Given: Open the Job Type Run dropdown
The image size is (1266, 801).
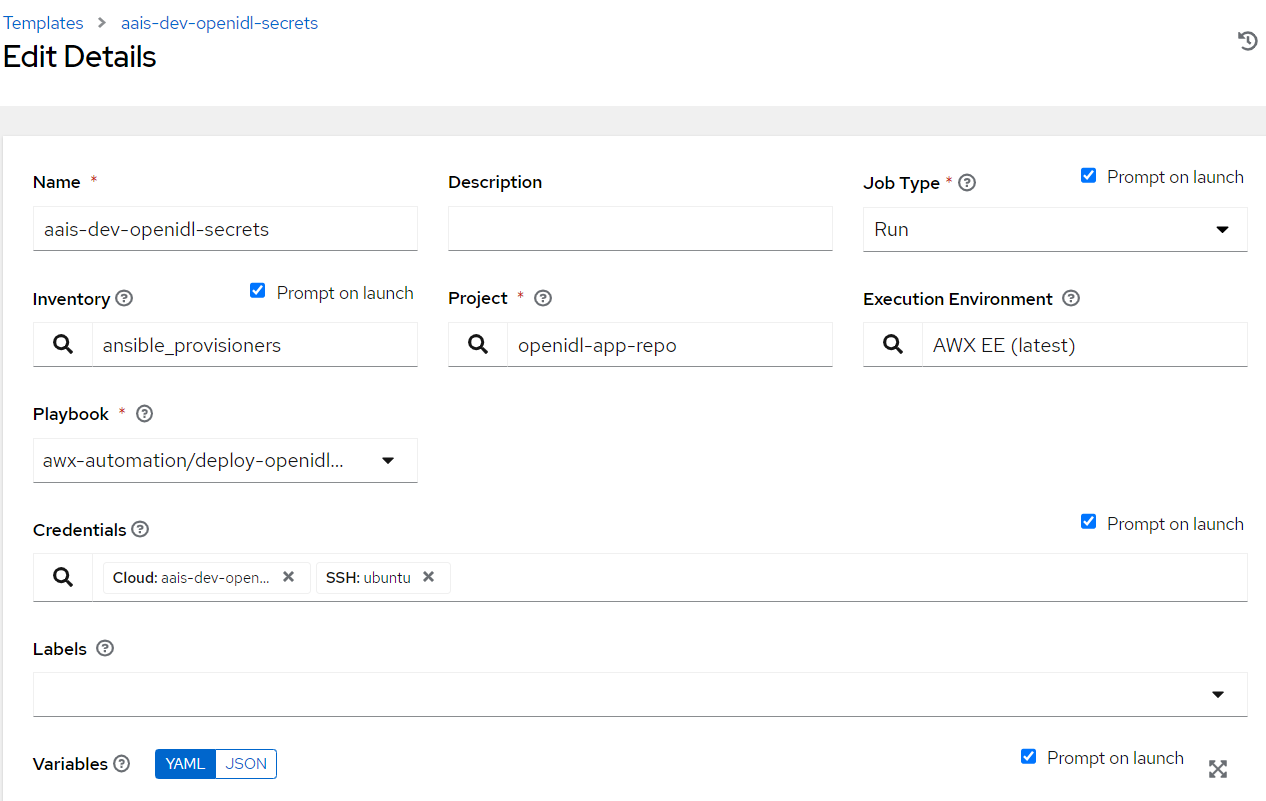Looking at the screenshot, I should click(x=1055, y=229).
